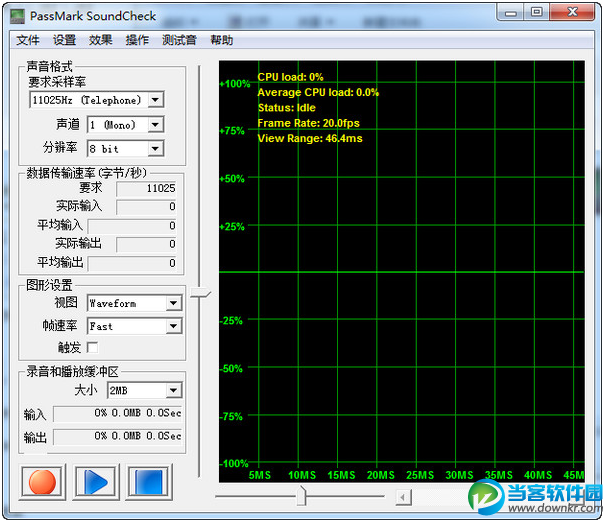The height and width of the screenshot is (522, 604).
Task: Click the 要求 data rate field showing 11025
Action: [146, 188]
